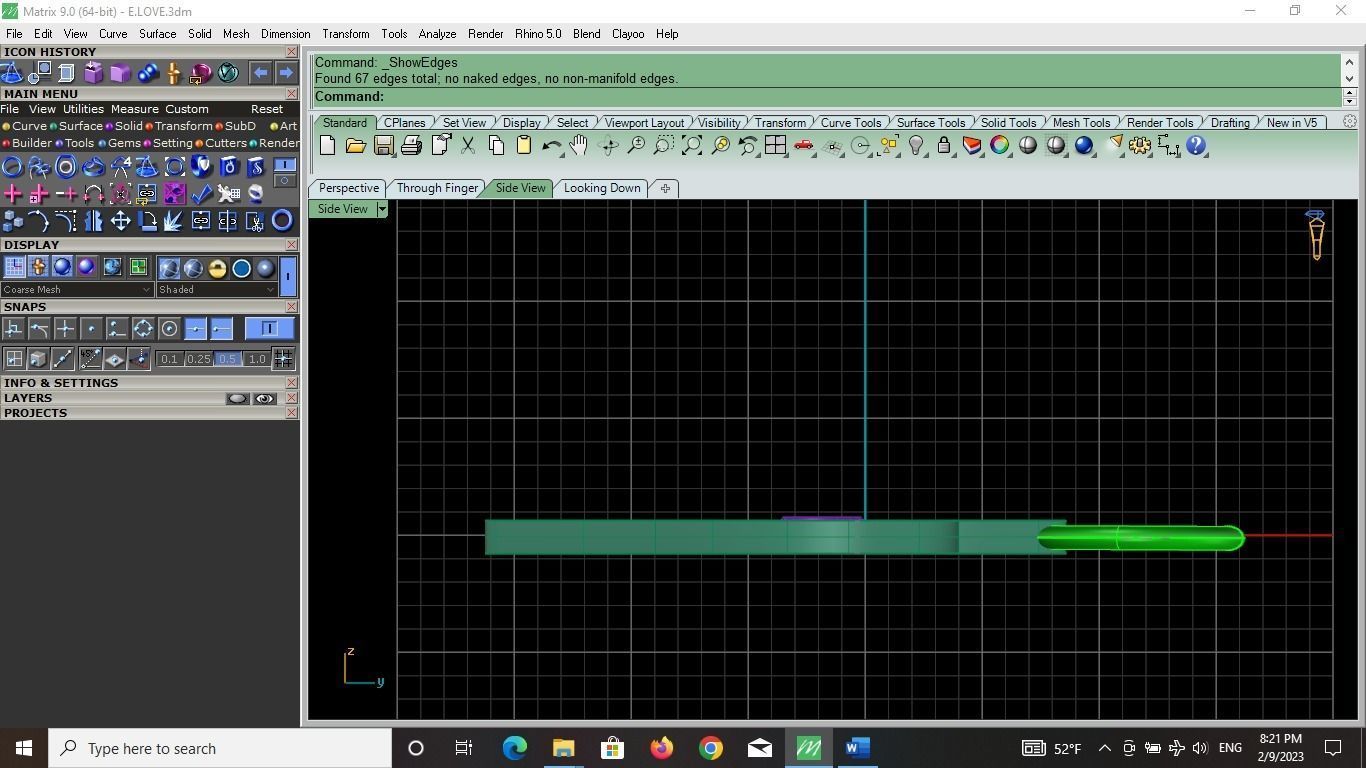Toggle layer visibility with the eye icon
1366x768 pixels.
(x=264, y=398)
